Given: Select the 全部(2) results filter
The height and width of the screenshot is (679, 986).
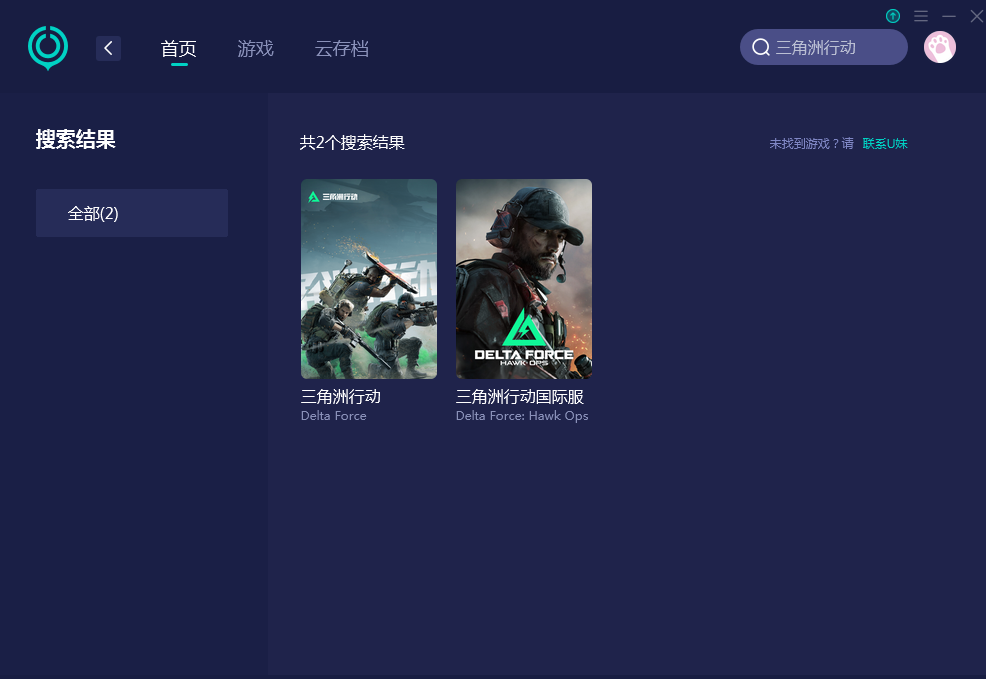Looking at the screenshot, I should 132,213.
